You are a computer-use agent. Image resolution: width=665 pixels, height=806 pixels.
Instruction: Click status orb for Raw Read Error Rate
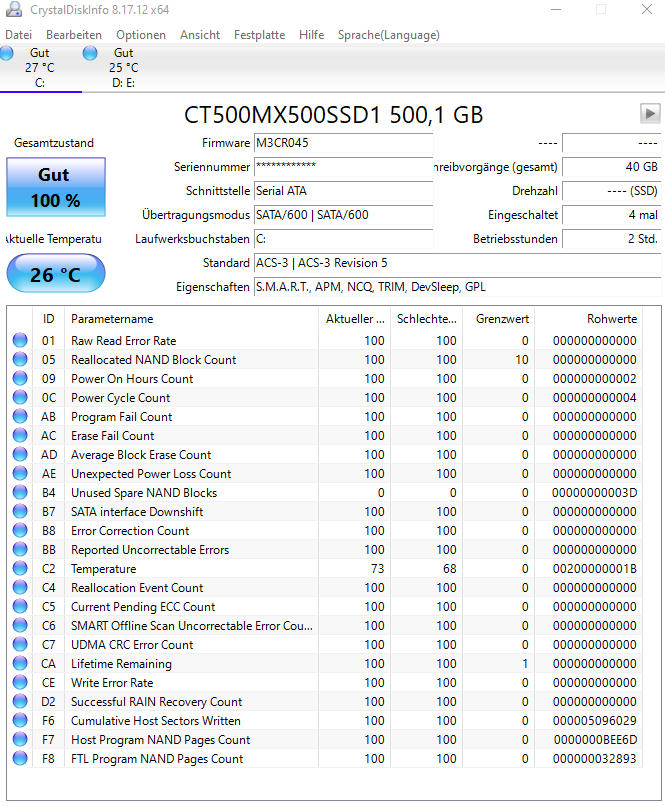pos(20,340)
